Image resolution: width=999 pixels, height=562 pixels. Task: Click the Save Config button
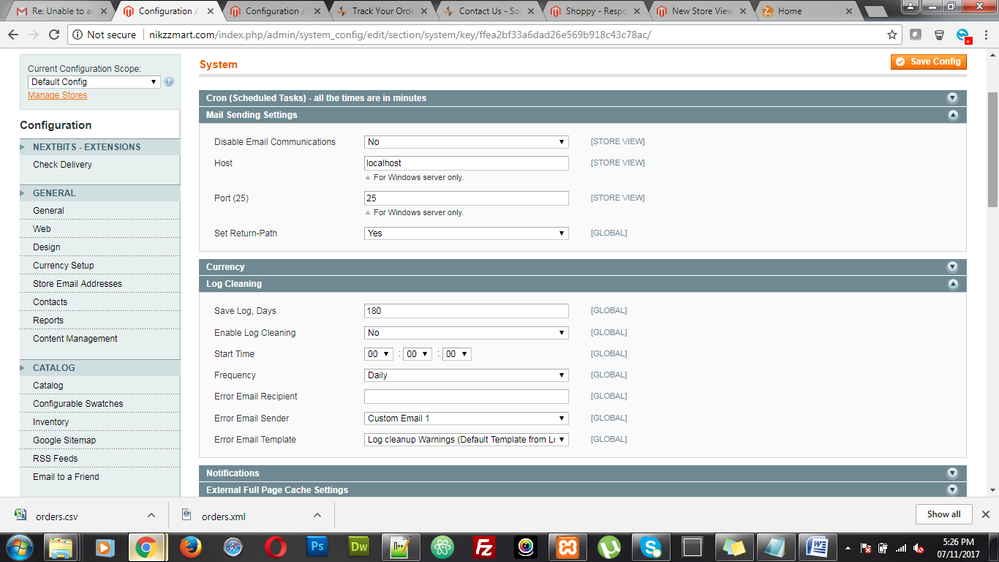click(x=928, y=62)
